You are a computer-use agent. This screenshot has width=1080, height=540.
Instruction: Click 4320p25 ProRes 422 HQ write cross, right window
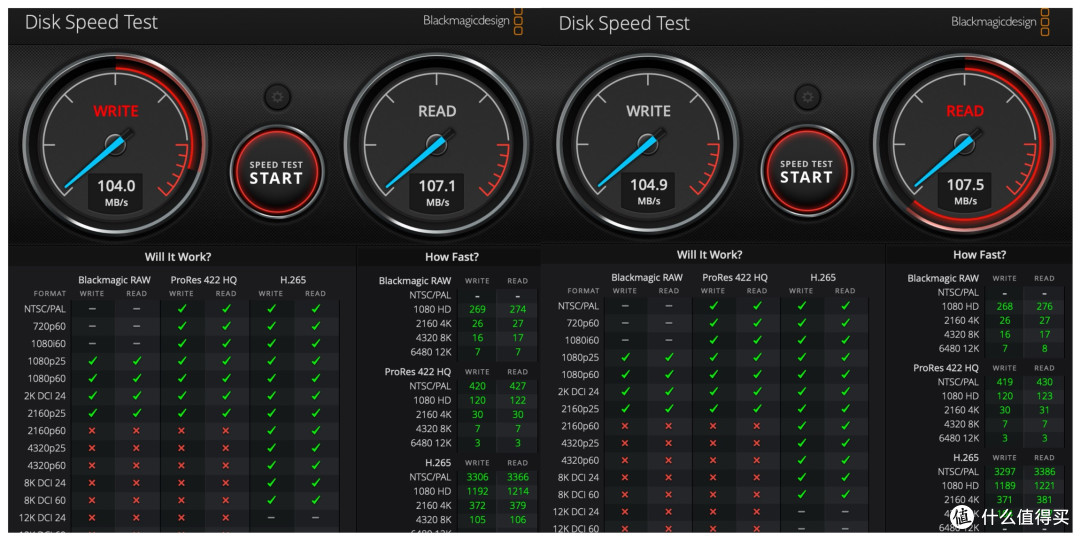click(x=713, y=444)
